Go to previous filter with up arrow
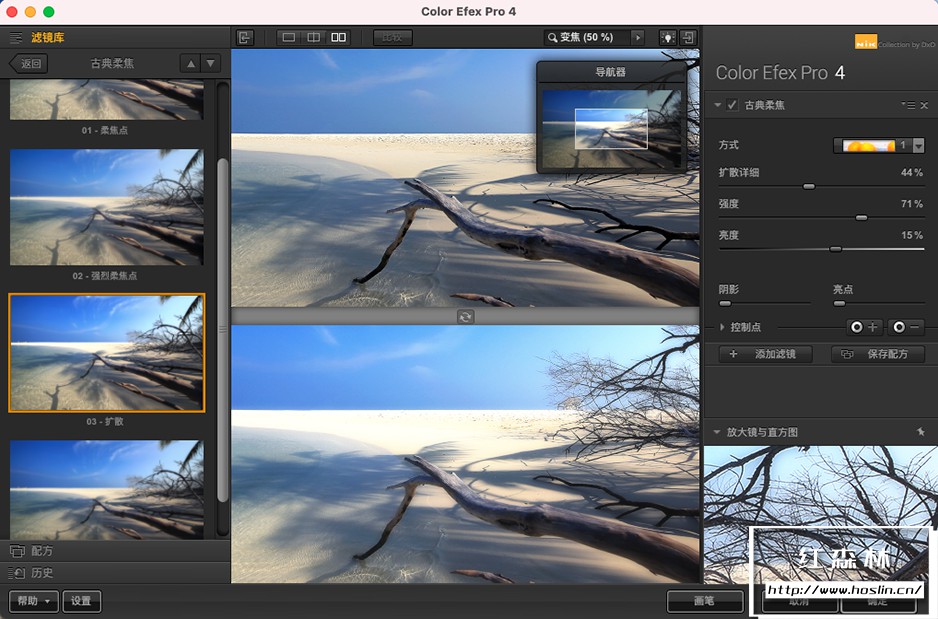938x619 pixels. click(x=191, y=63)
